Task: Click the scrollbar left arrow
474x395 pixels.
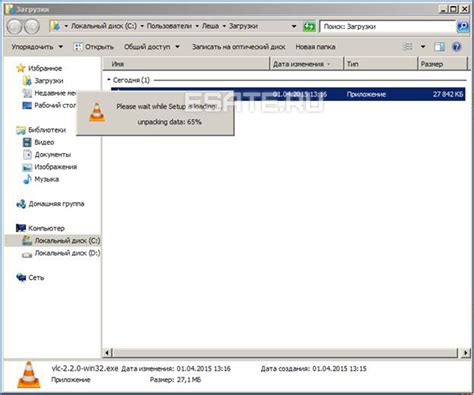Action: (108, 352)
